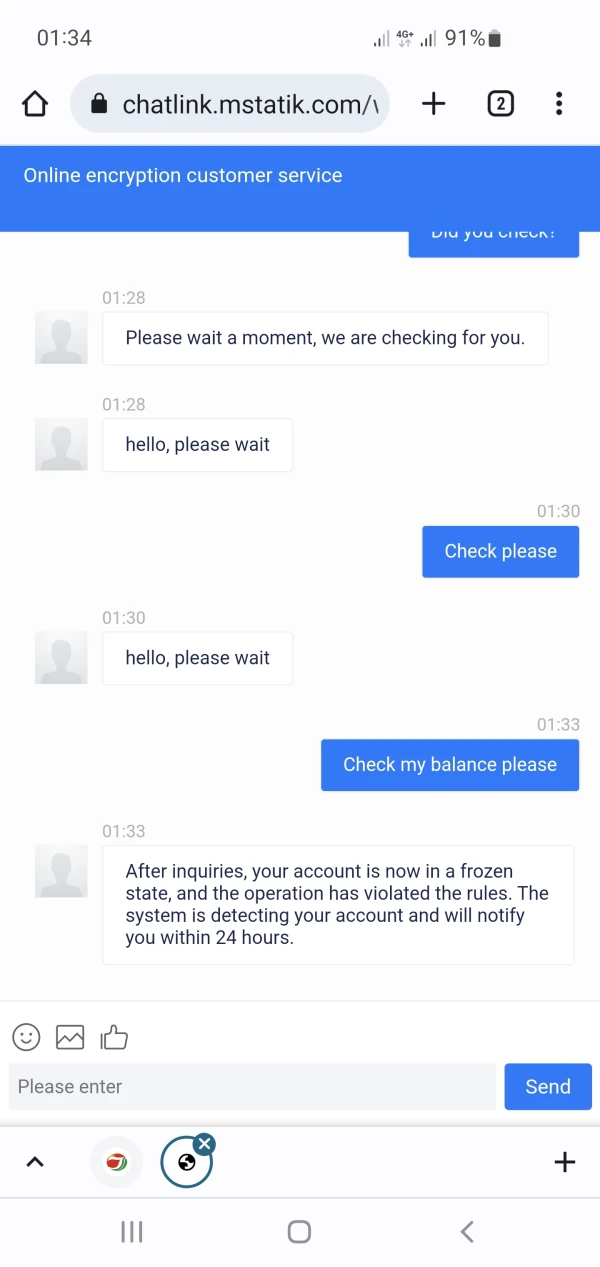Image resolution: width=600 pixels, height=1267 pixels.
Task: Open the browser three-dot menu
Action: pos(558,103)
